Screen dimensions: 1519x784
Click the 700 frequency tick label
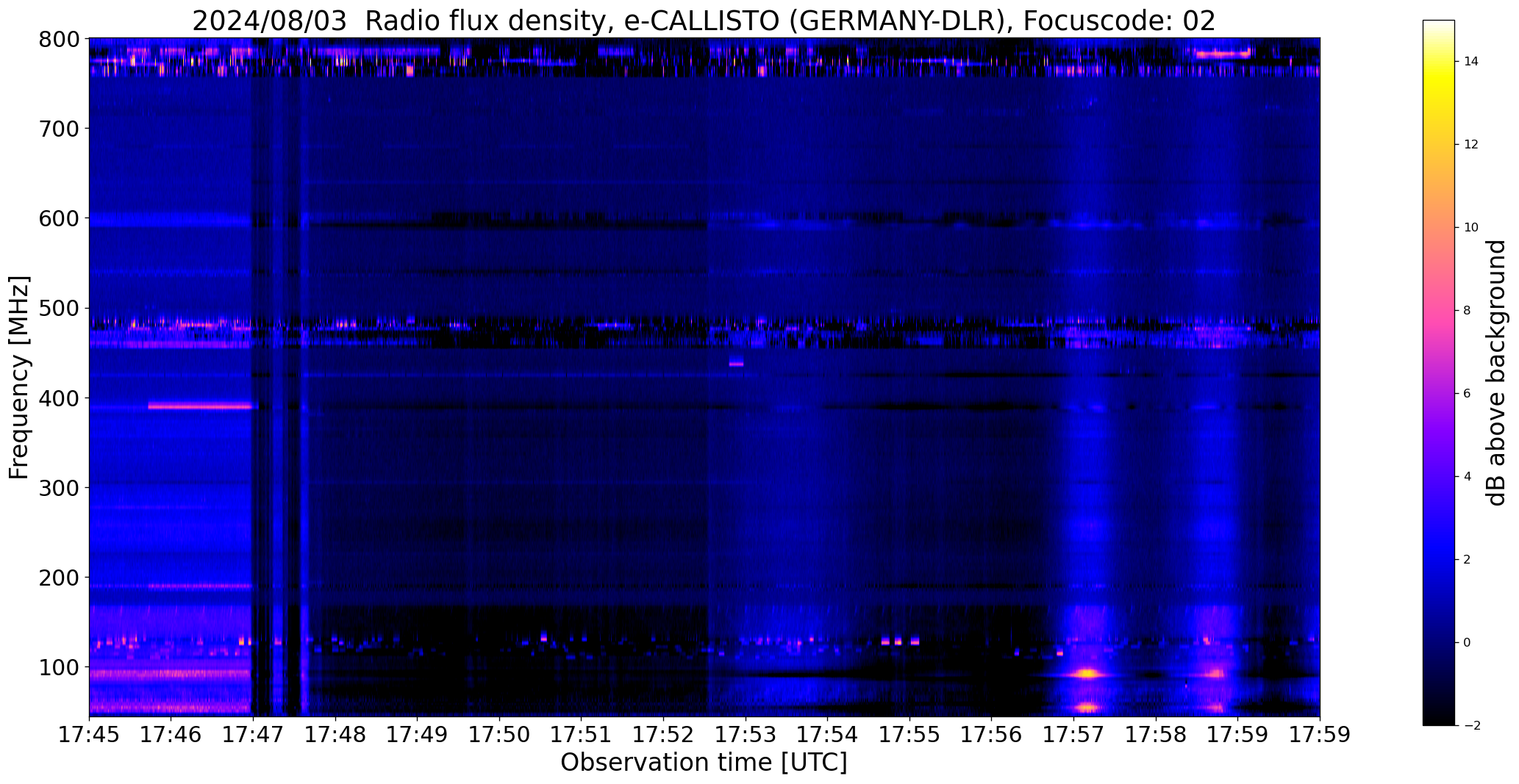point(58,129)
